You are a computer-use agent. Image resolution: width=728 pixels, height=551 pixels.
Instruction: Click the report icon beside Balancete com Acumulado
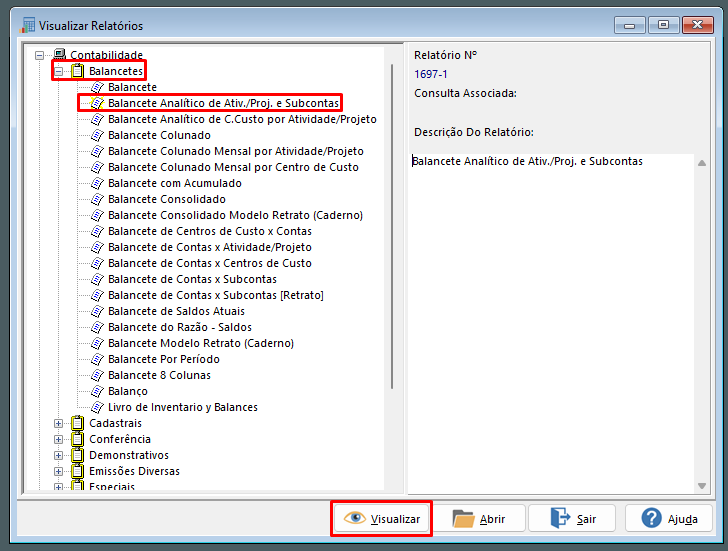tap(97, 183)
